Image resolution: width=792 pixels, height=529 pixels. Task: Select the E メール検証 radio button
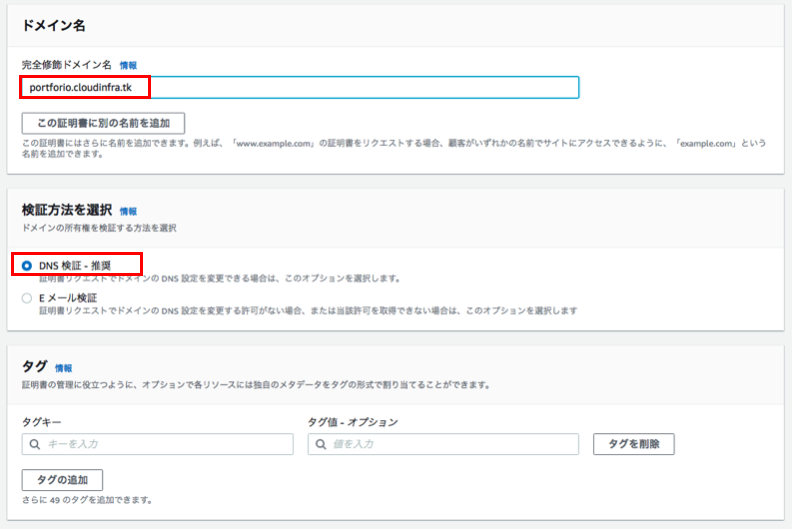(x=27, y=298)
